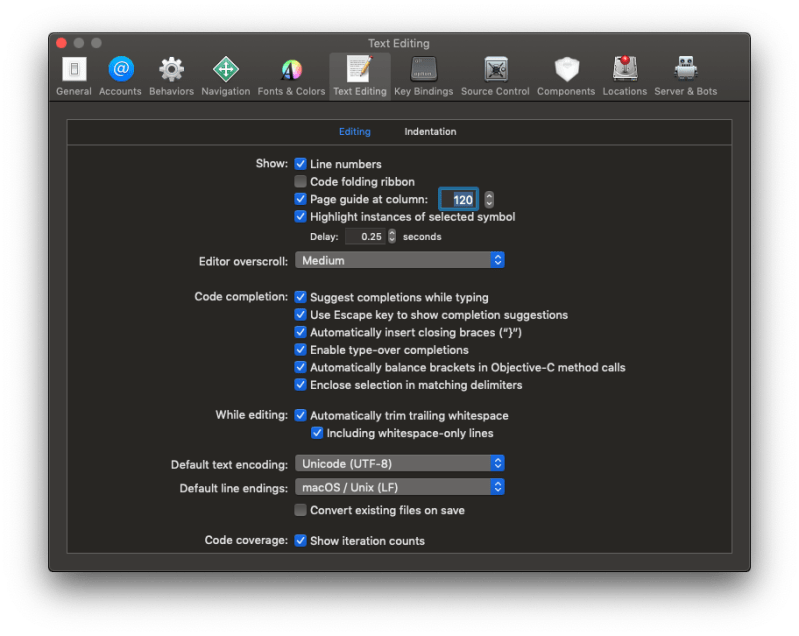Toggle the Line numbers checkbox
Viewport: 799px width, 636px height.
[301, 164]
